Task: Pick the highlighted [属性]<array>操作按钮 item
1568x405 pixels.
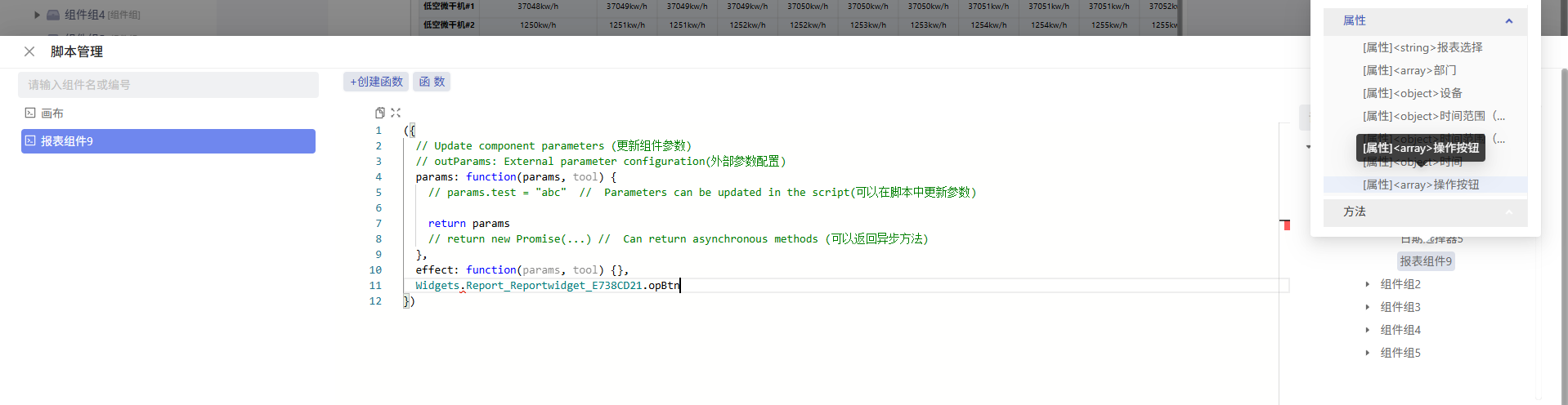Action: point(1420,185)
